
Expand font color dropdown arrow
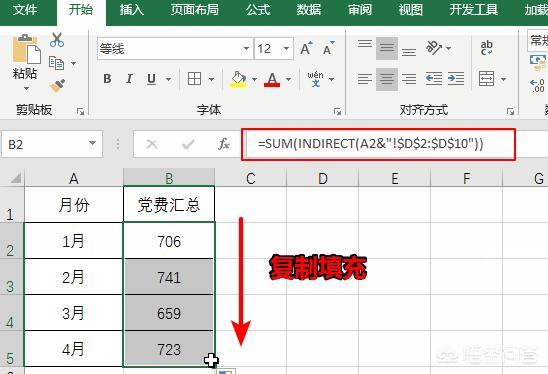(289, 79)
